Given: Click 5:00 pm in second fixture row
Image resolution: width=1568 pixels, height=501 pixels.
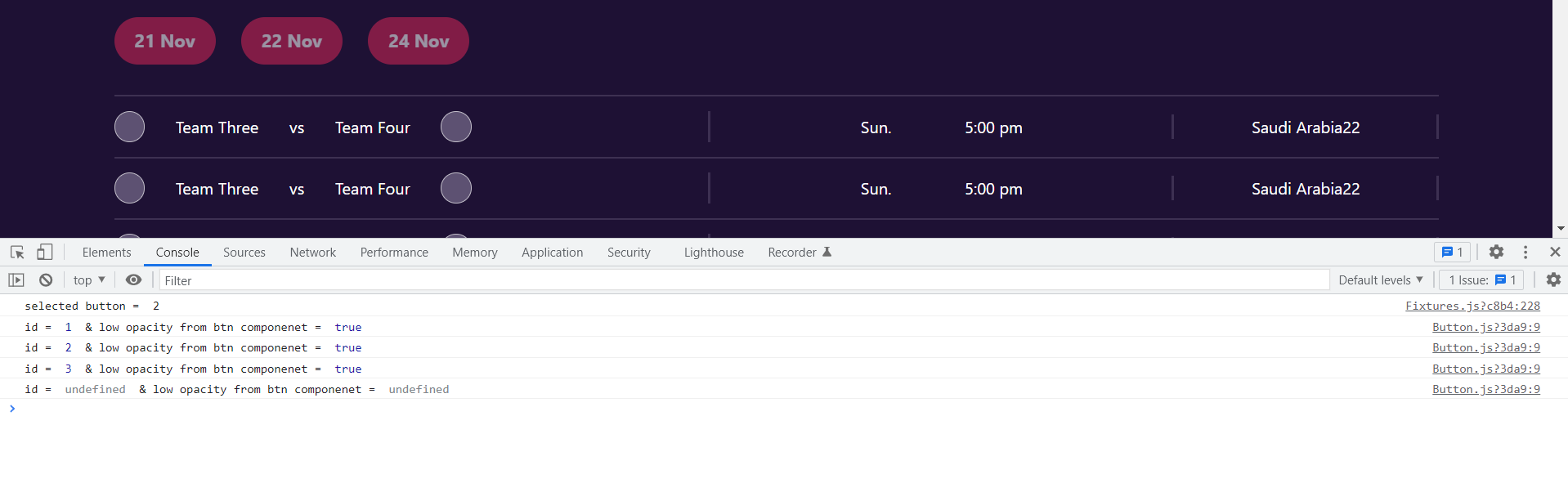Looking at the screenshot, I should (993, 189).
